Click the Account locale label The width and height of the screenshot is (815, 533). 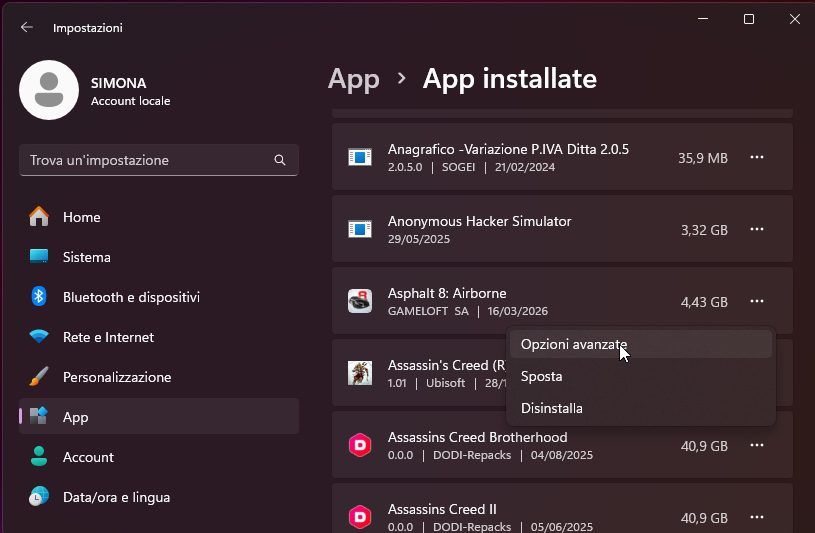pyautogui.click(x=130, y=101)
